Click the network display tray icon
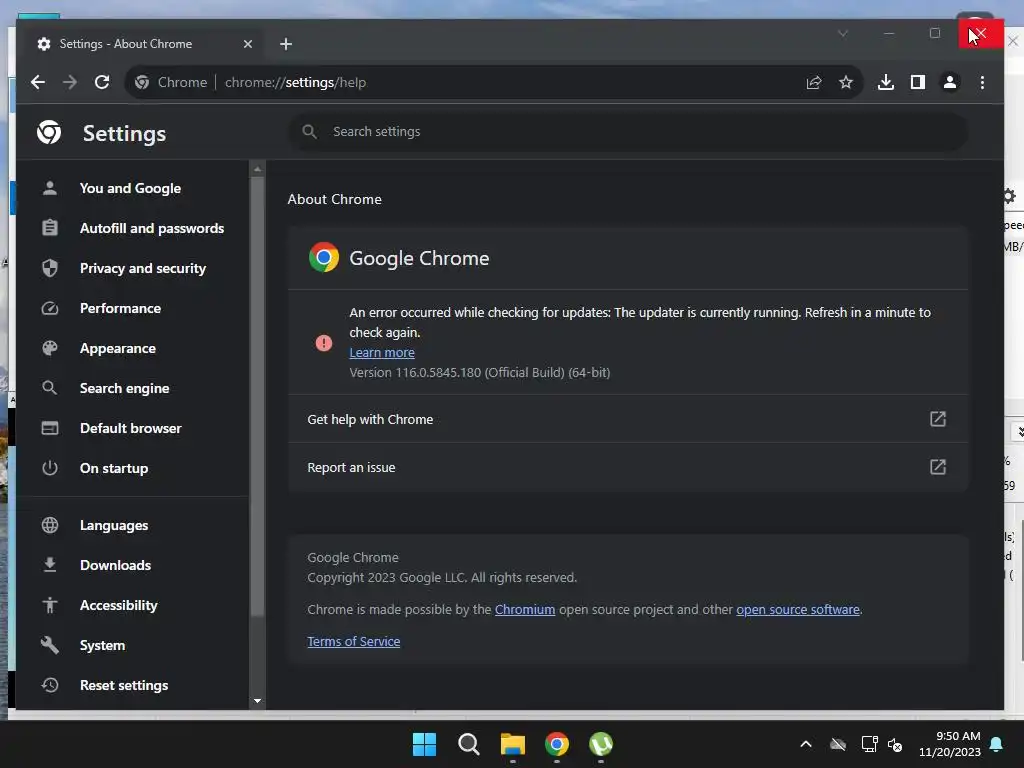Image resolution: width=1024 pixels, height=768 pixels. click(x=870, y=744)
